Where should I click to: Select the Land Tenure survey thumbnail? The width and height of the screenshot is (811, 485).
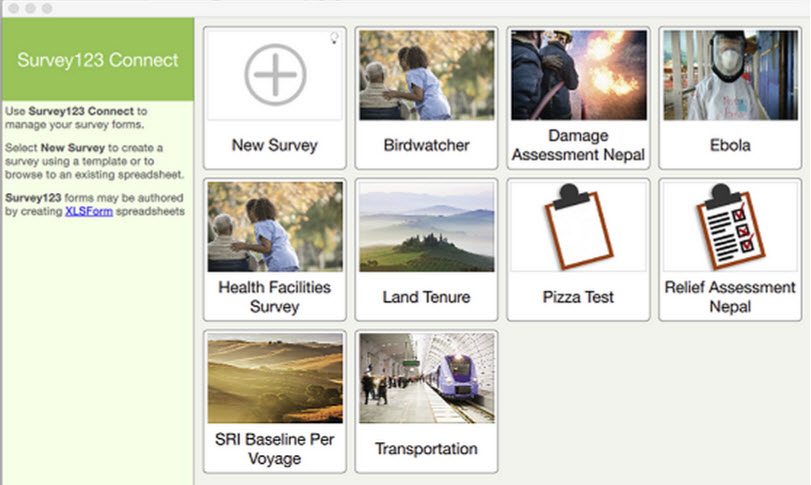tap(427, 227)
